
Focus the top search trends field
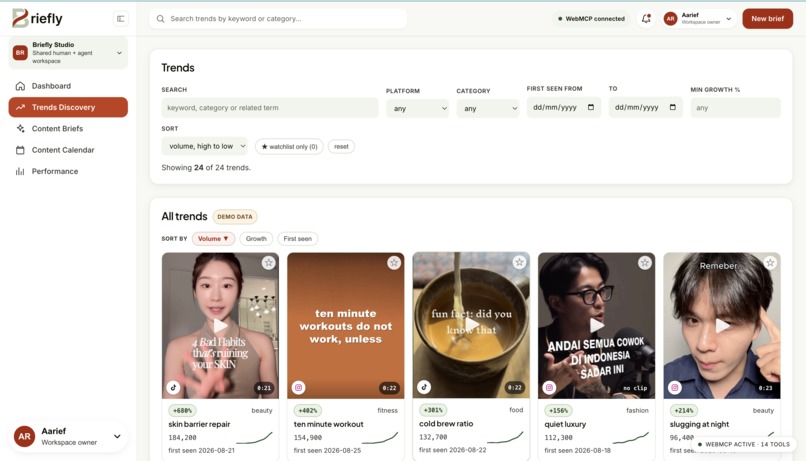coord(278,19)
